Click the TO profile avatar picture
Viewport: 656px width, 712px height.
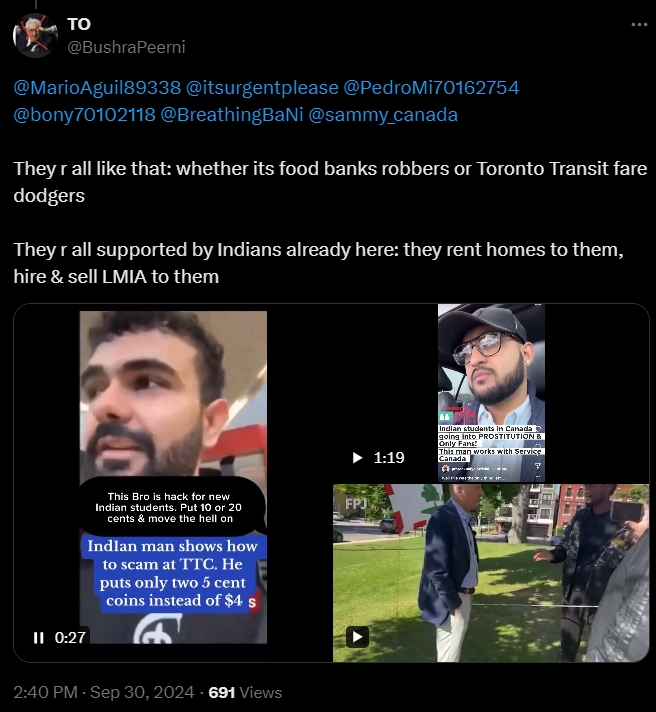tap(35, 35)
